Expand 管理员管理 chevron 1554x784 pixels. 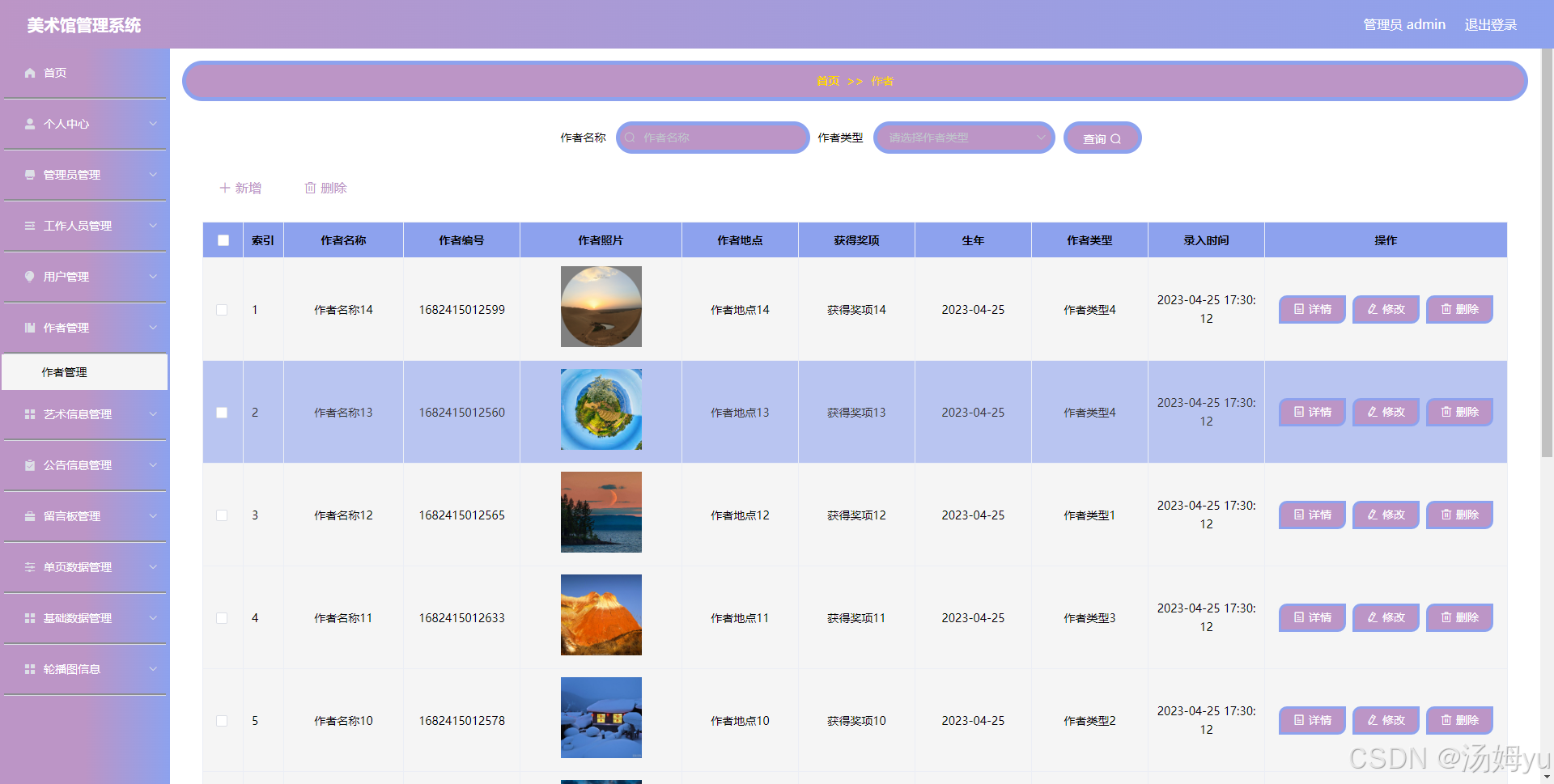[153, 175]
